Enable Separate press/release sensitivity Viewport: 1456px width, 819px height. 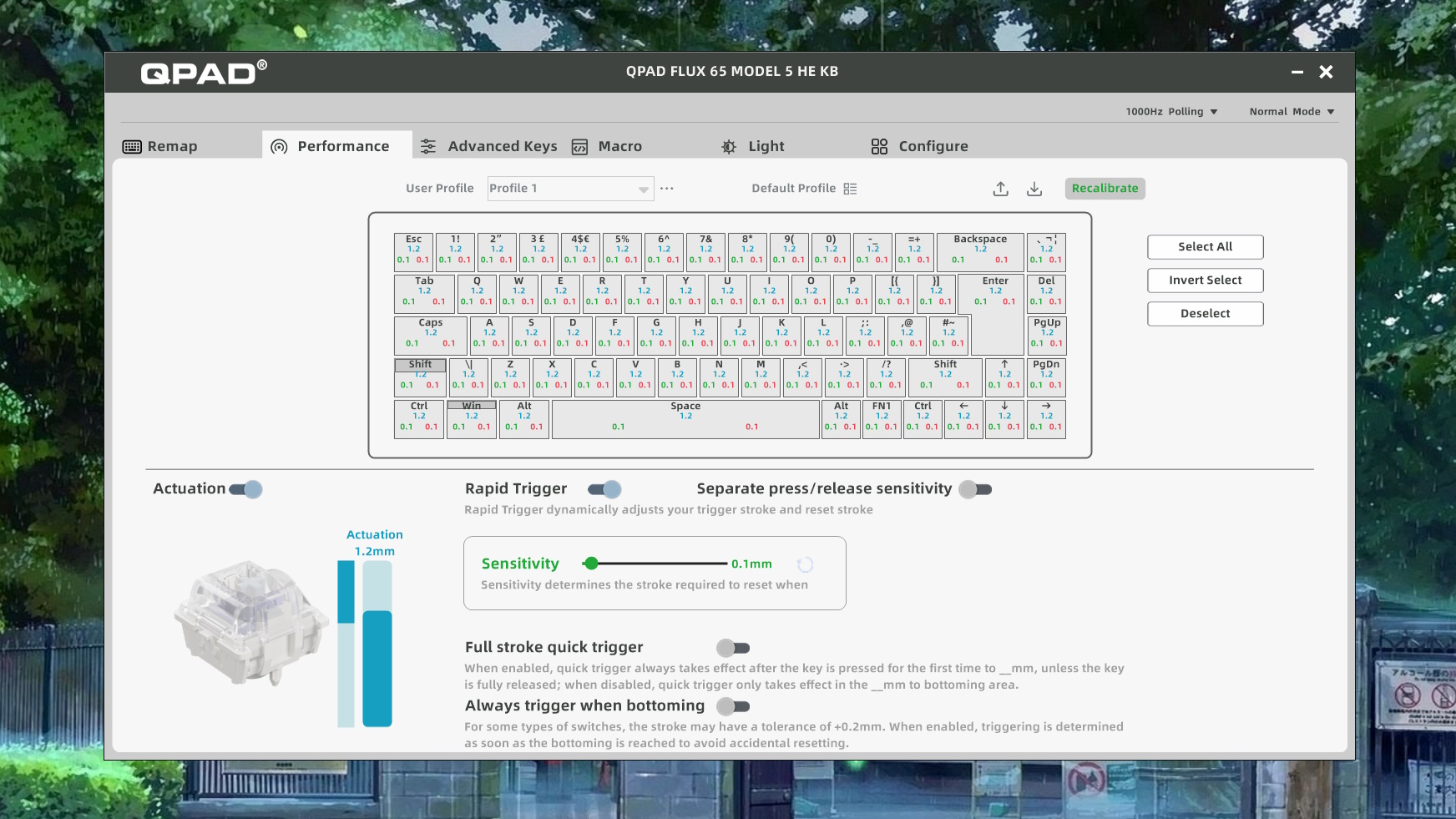[974, 488]
